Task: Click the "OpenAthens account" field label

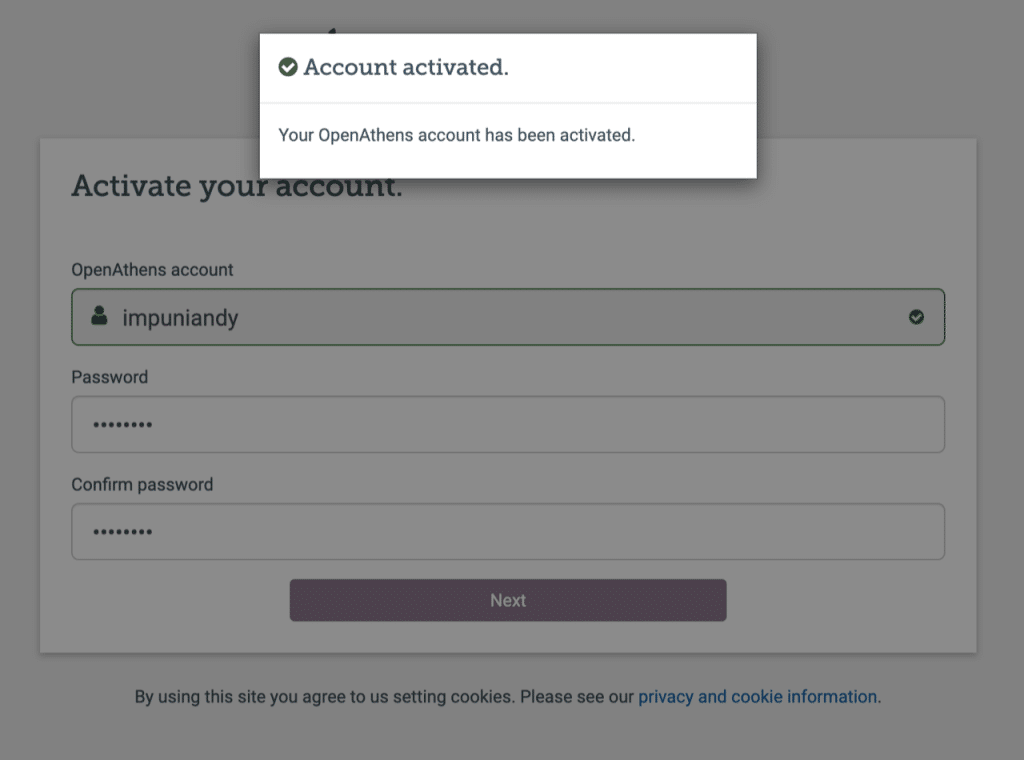Action: pos(152,270)
